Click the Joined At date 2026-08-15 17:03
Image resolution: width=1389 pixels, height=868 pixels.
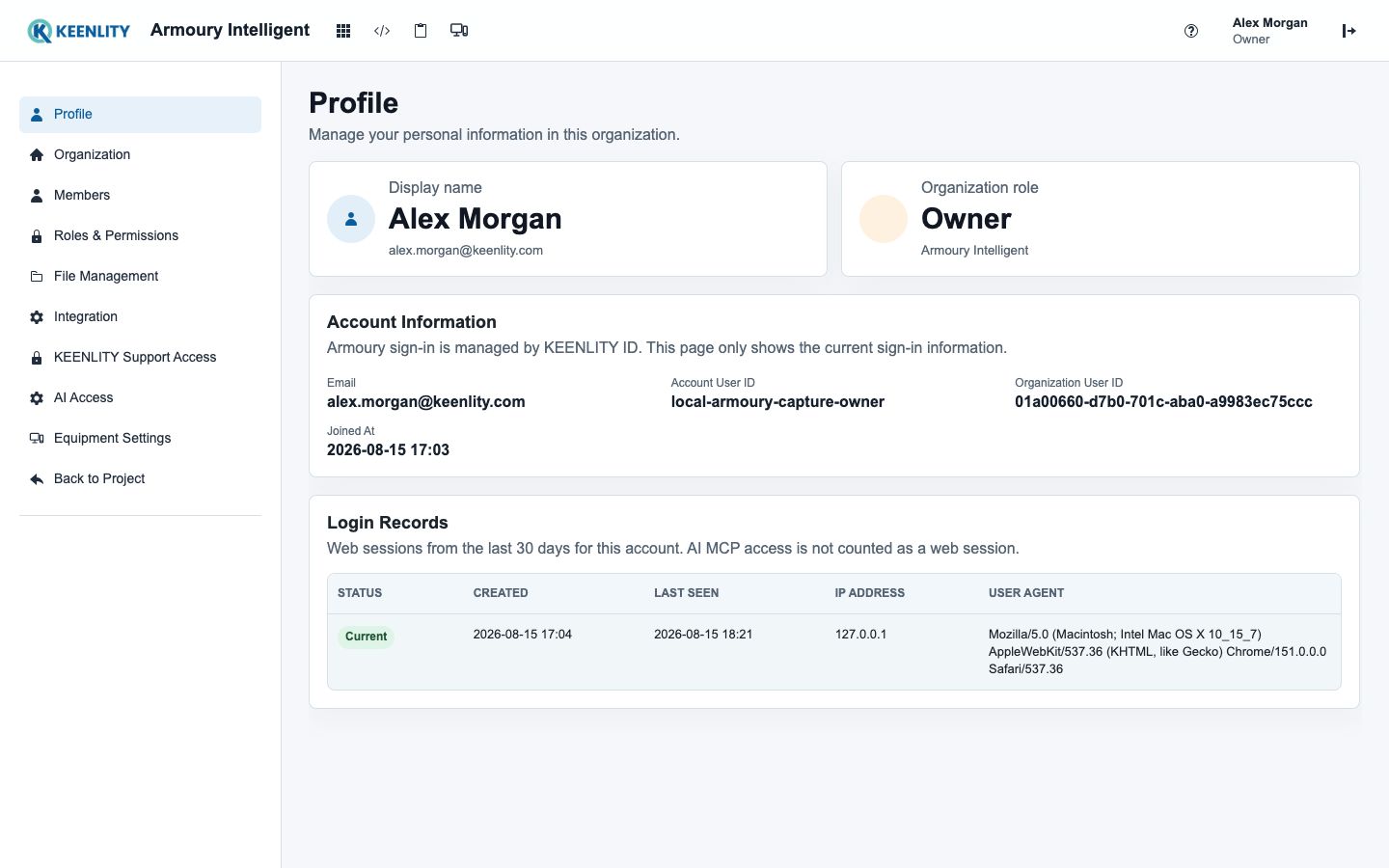click(x=388, y=450)
